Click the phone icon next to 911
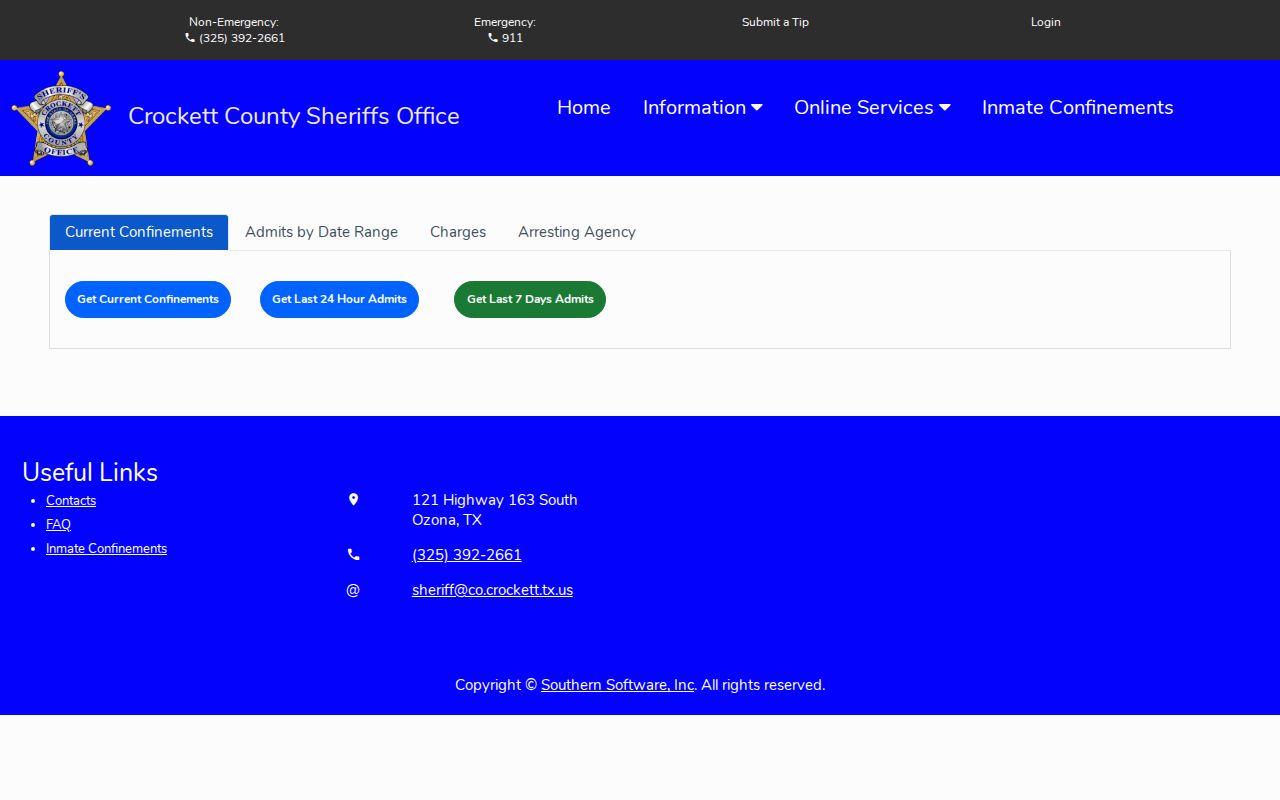1280x800 pixels. tap(493, 38)
